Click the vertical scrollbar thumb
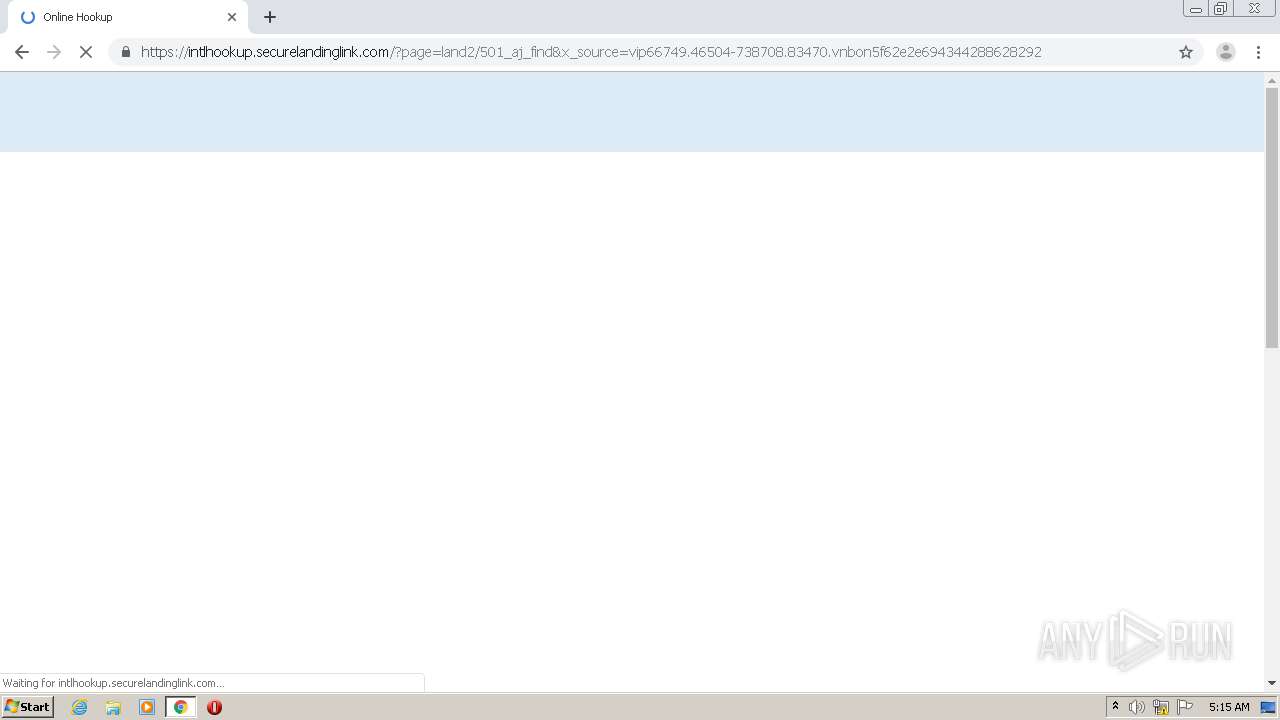This screenshot has height=720, width=1280. tap(1272, 218)
